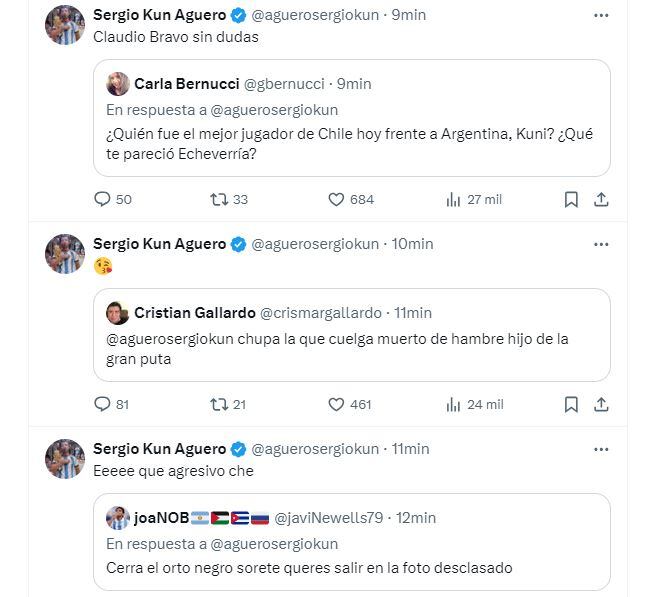Viewport: 646px width, 597px height.
Task: Open more options on the 9min tweet
Action: coord(600,16)
